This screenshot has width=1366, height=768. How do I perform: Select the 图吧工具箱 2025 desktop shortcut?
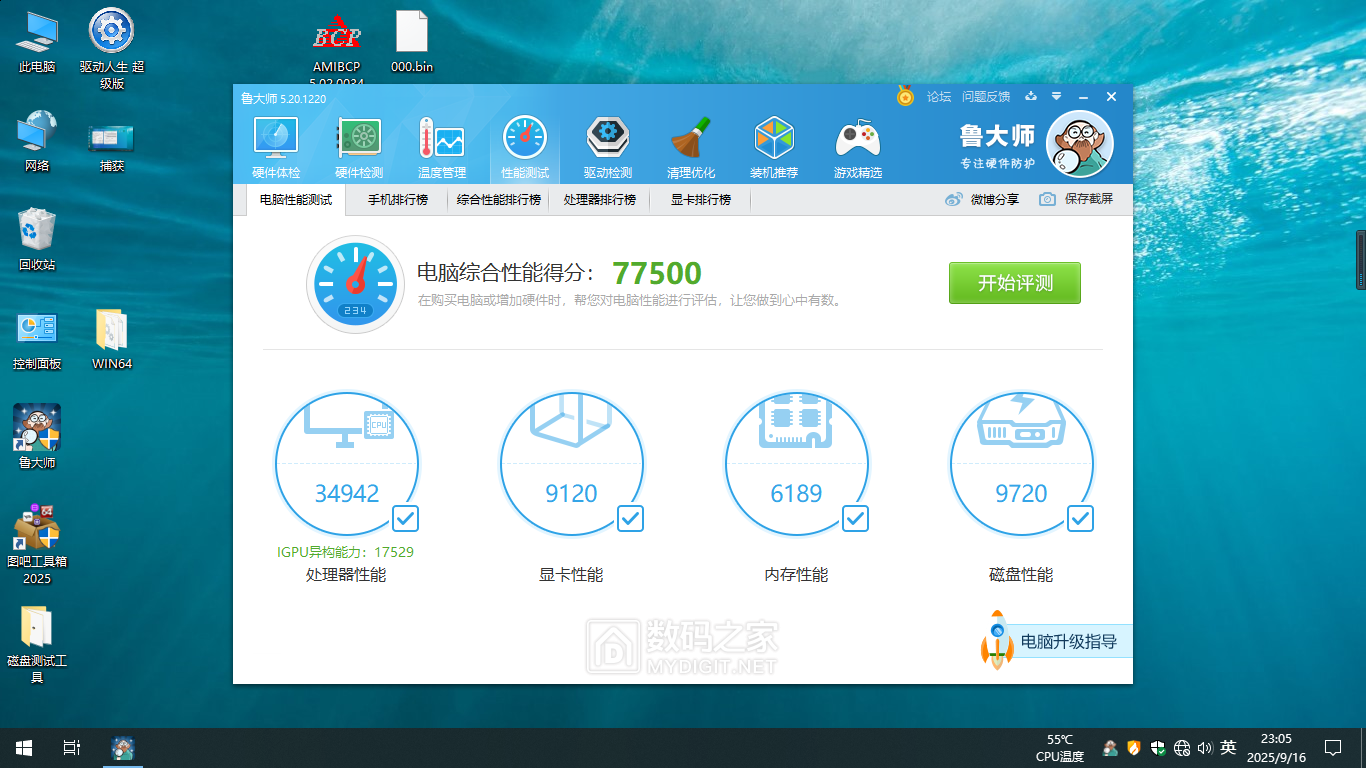tap(37, 544)
